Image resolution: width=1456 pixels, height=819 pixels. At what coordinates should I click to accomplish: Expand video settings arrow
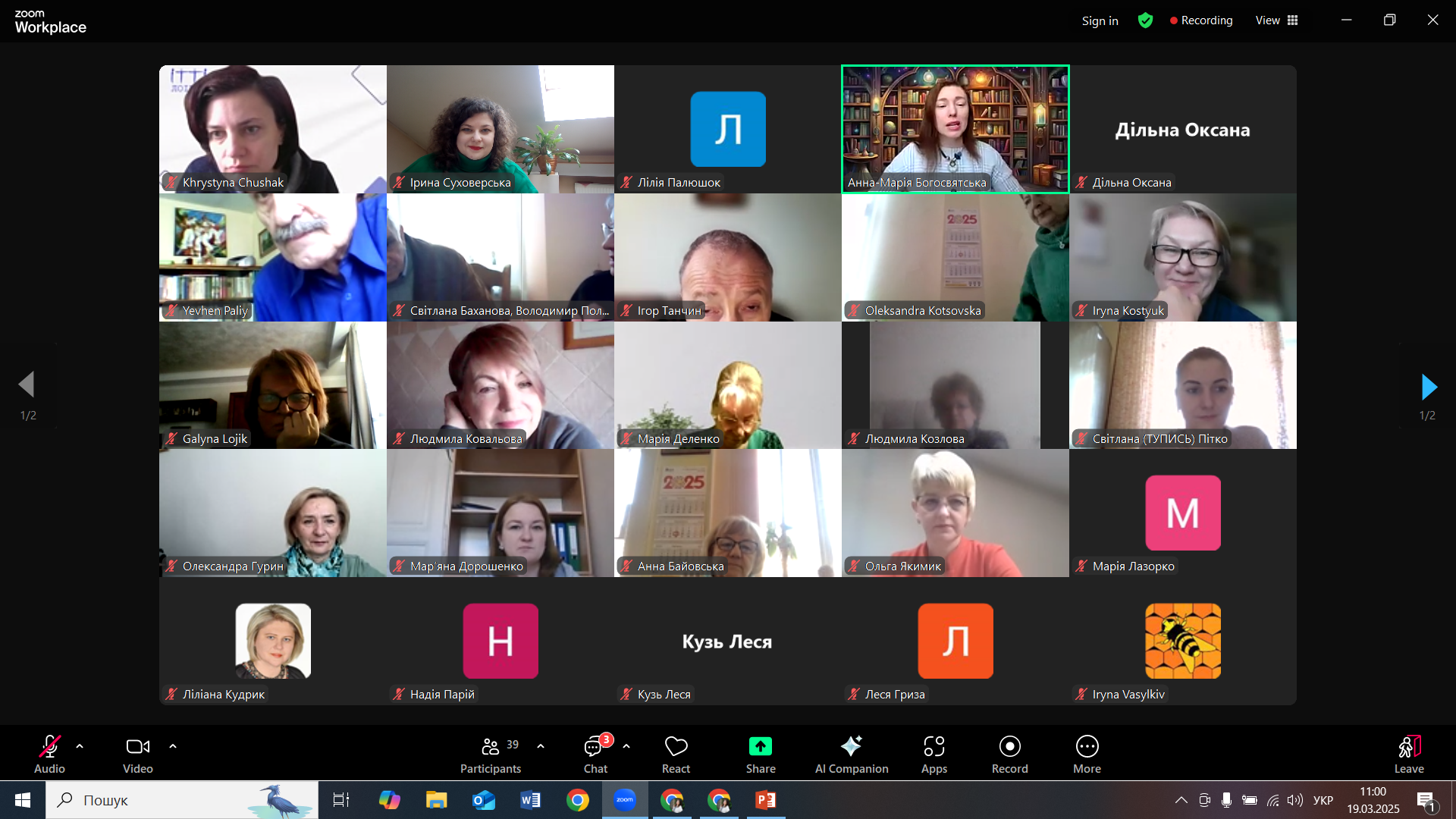(x=173, y=746)
